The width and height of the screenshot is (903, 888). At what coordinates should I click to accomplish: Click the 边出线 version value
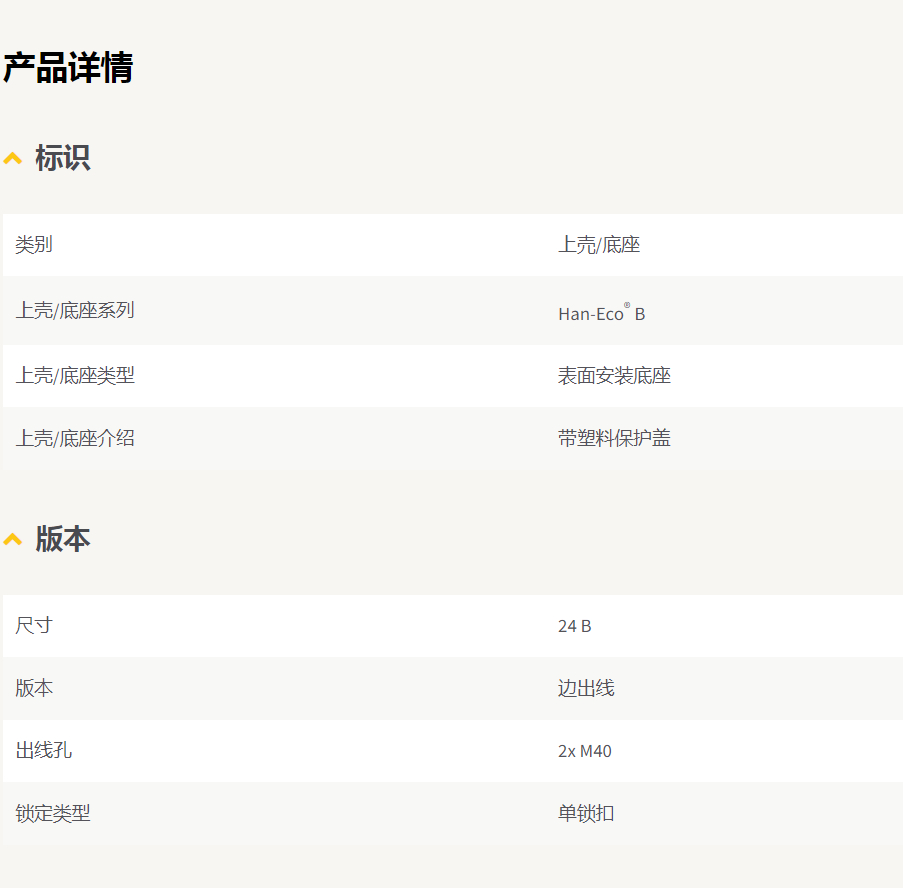[585, 688]
